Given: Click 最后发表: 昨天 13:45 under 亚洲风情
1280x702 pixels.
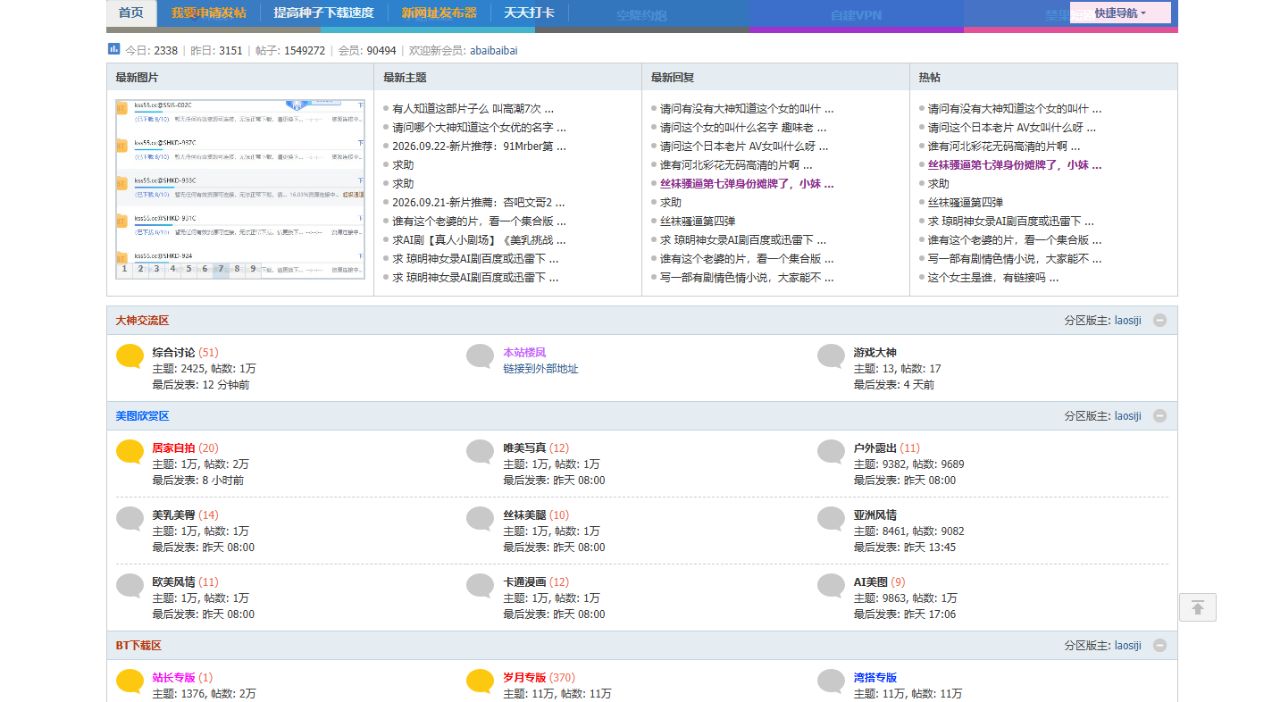Looking at the screenshot, I should pos(905,548).
